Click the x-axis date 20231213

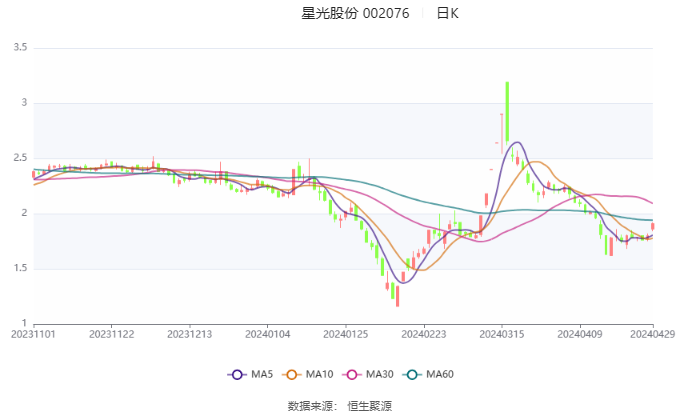point(190,334)
